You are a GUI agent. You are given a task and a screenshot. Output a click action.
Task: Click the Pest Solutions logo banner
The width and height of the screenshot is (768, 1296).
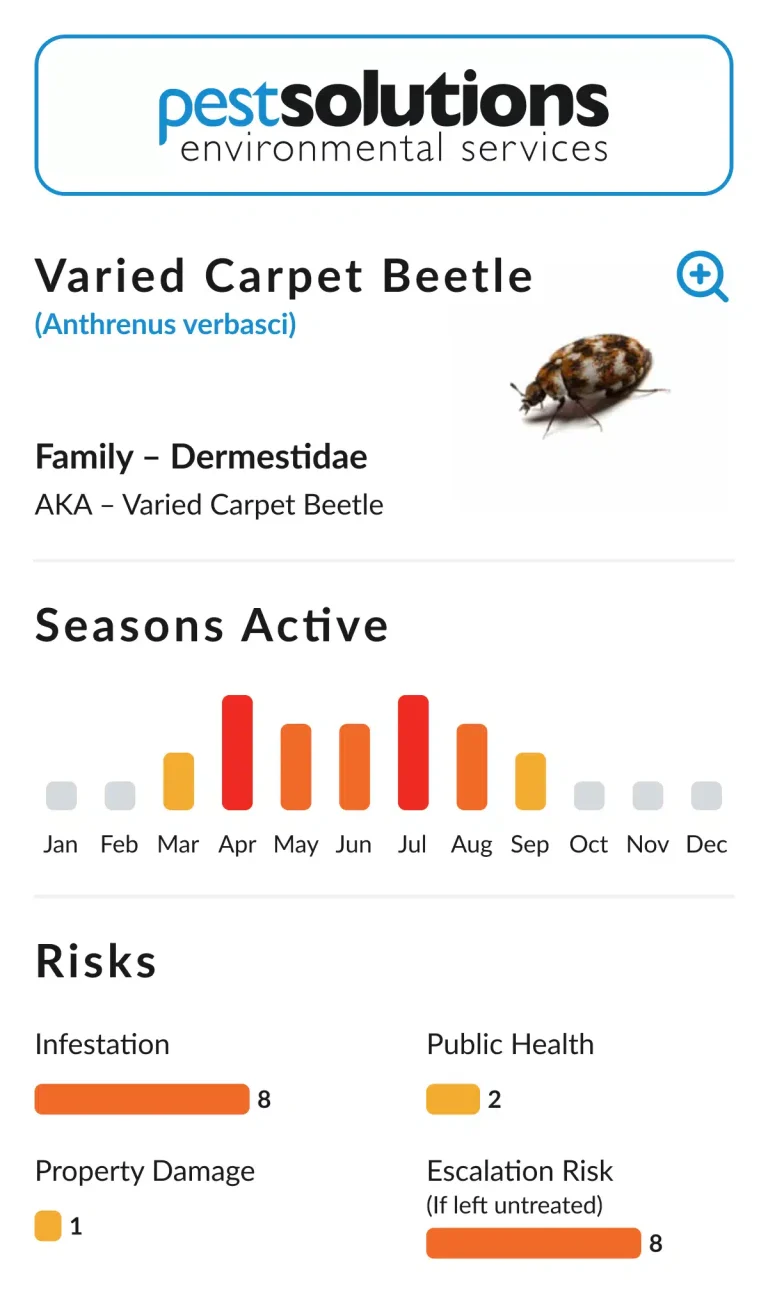[x=384, y=115]
